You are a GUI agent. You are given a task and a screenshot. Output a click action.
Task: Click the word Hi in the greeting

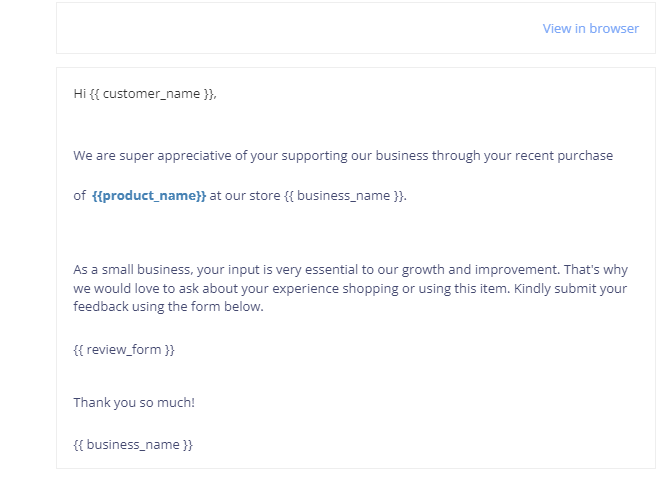coord(80,93)
